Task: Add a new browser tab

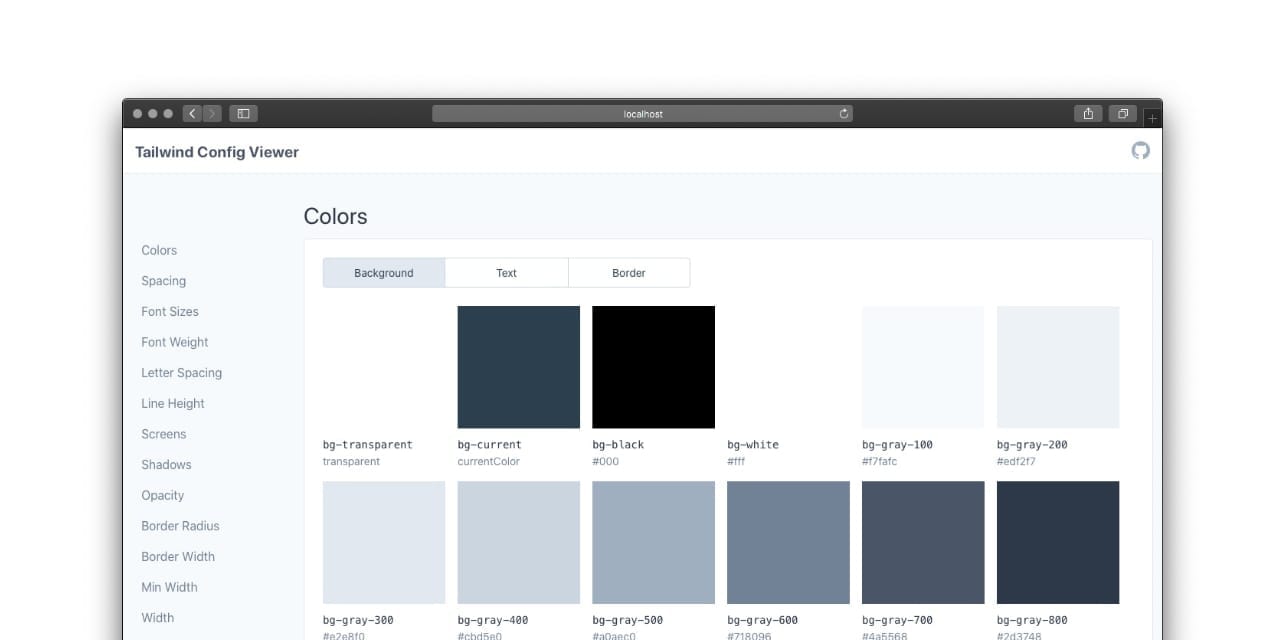Action: click(x=1152, y=118)
